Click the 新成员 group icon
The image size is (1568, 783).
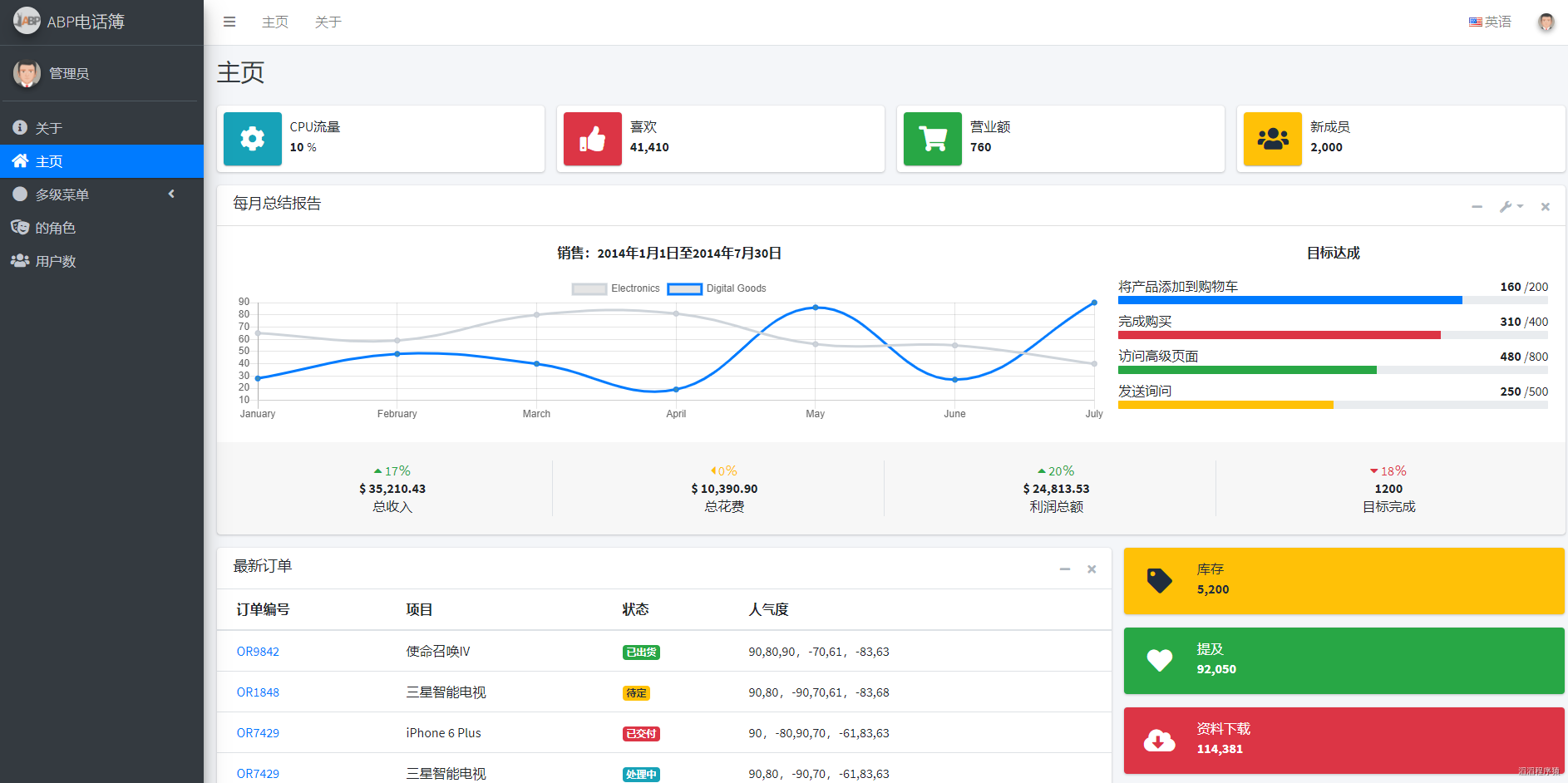pos(1273,139)
